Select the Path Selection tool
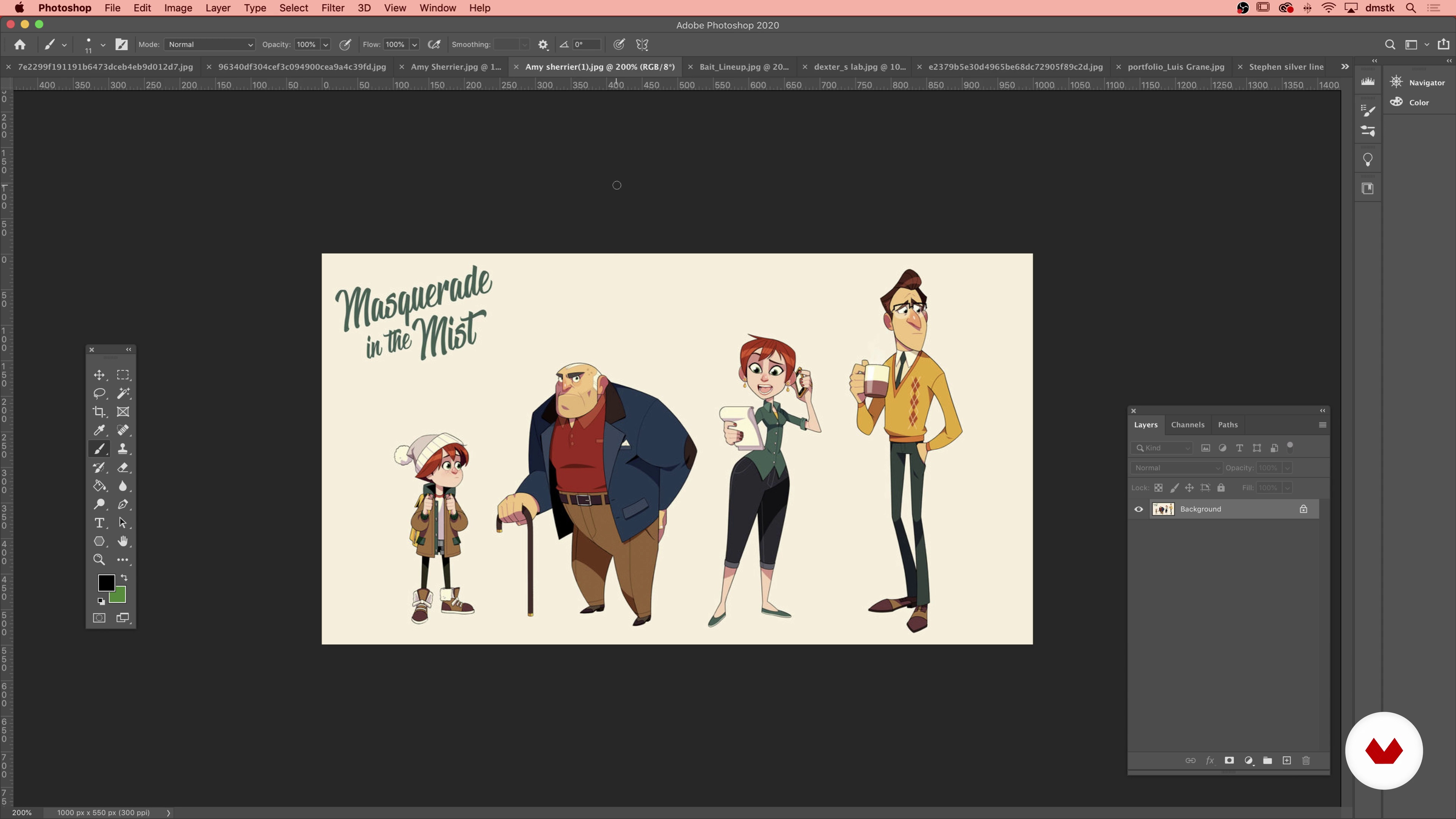 tap(122, 523)
